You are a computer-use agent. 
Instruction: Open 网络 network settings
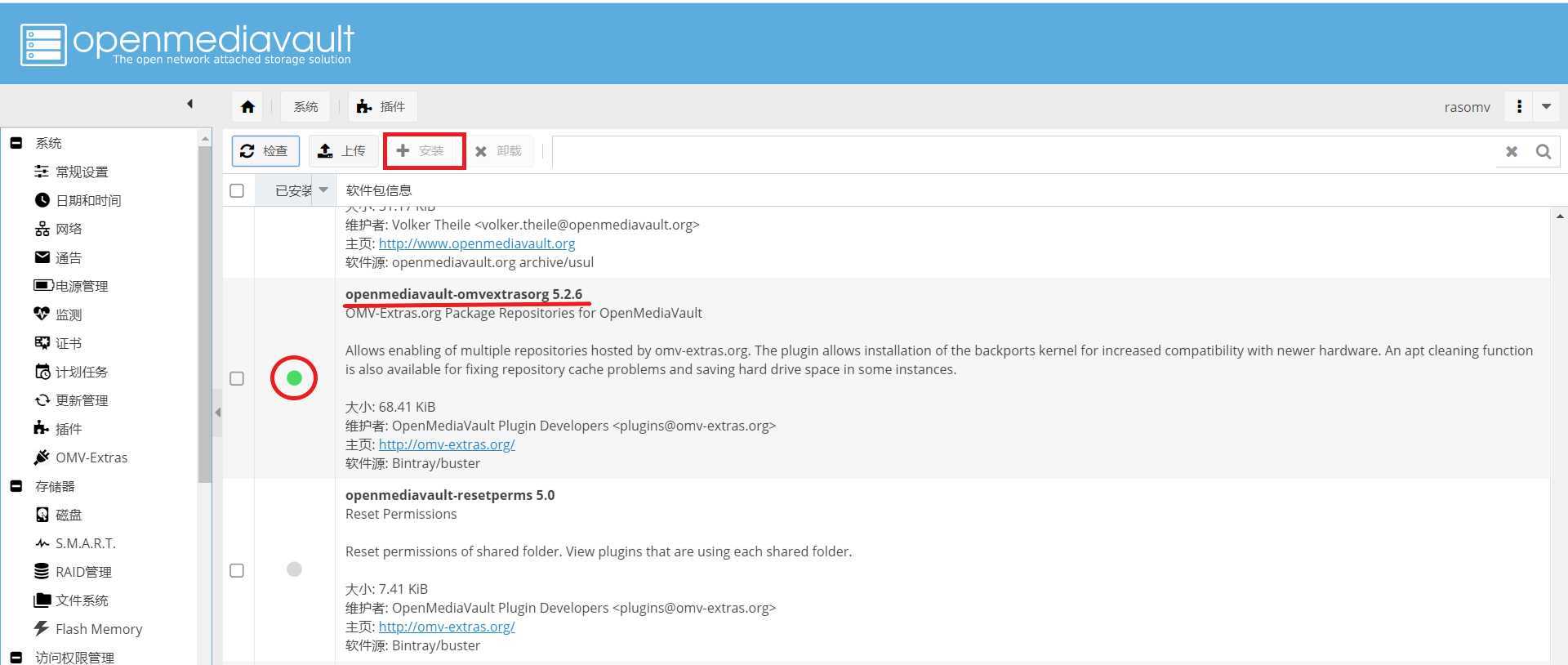(69, 229)
